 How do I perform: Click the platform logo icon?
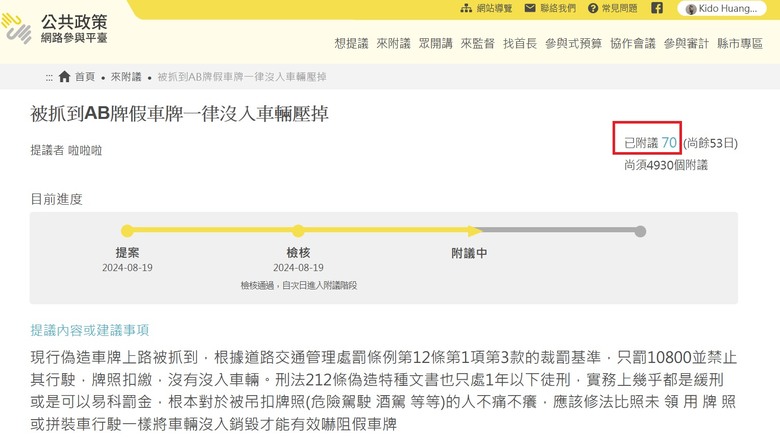[16, 28]
